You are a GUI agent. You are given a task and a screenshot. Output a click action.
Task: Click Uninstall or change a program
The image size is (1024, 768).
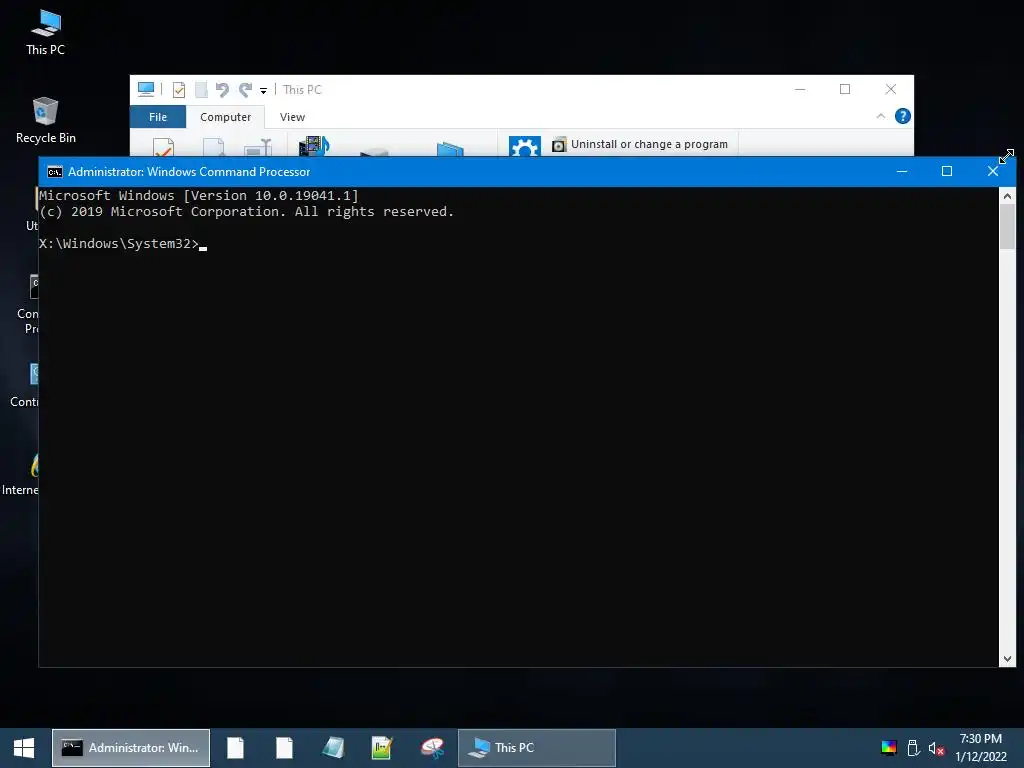[640, 144]
